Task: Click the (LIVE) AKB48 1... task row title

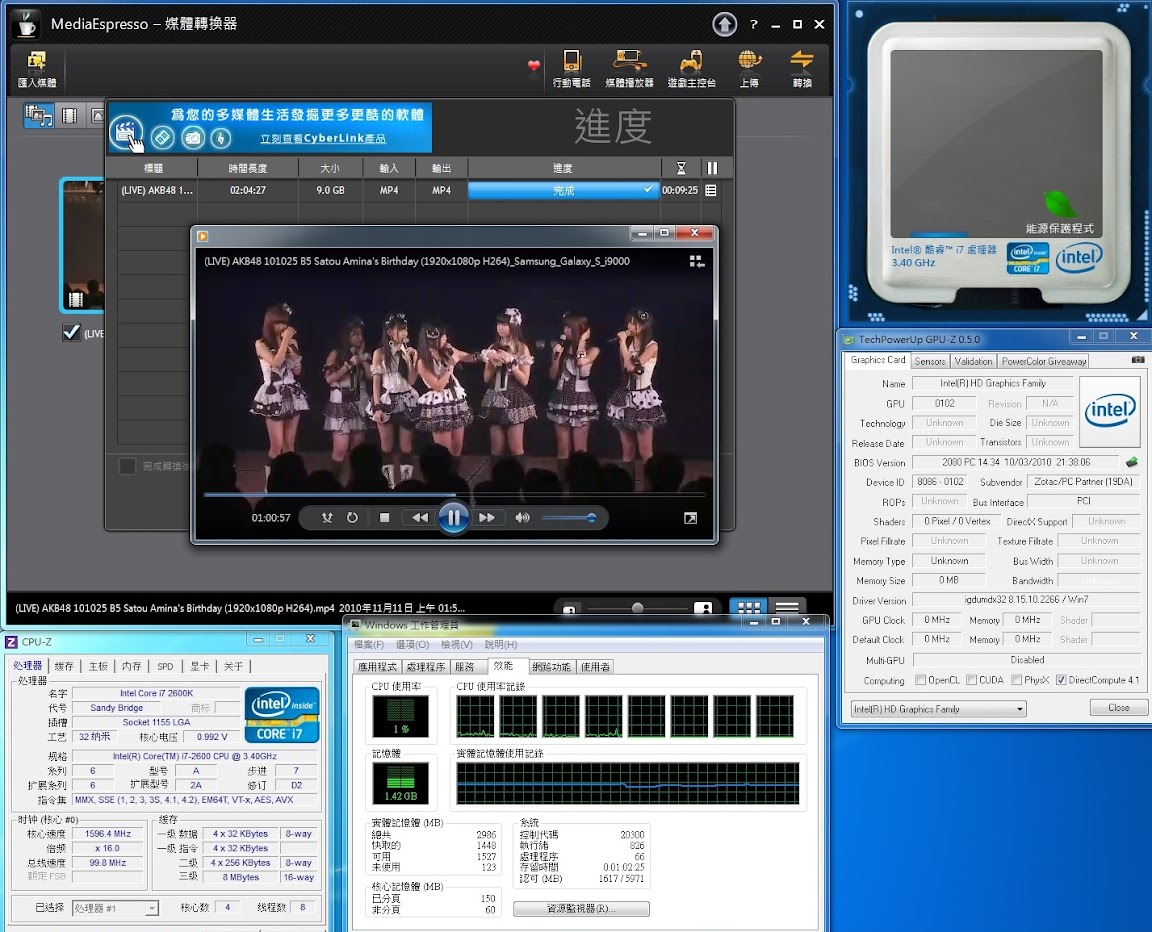Action: tap(156, 190)
